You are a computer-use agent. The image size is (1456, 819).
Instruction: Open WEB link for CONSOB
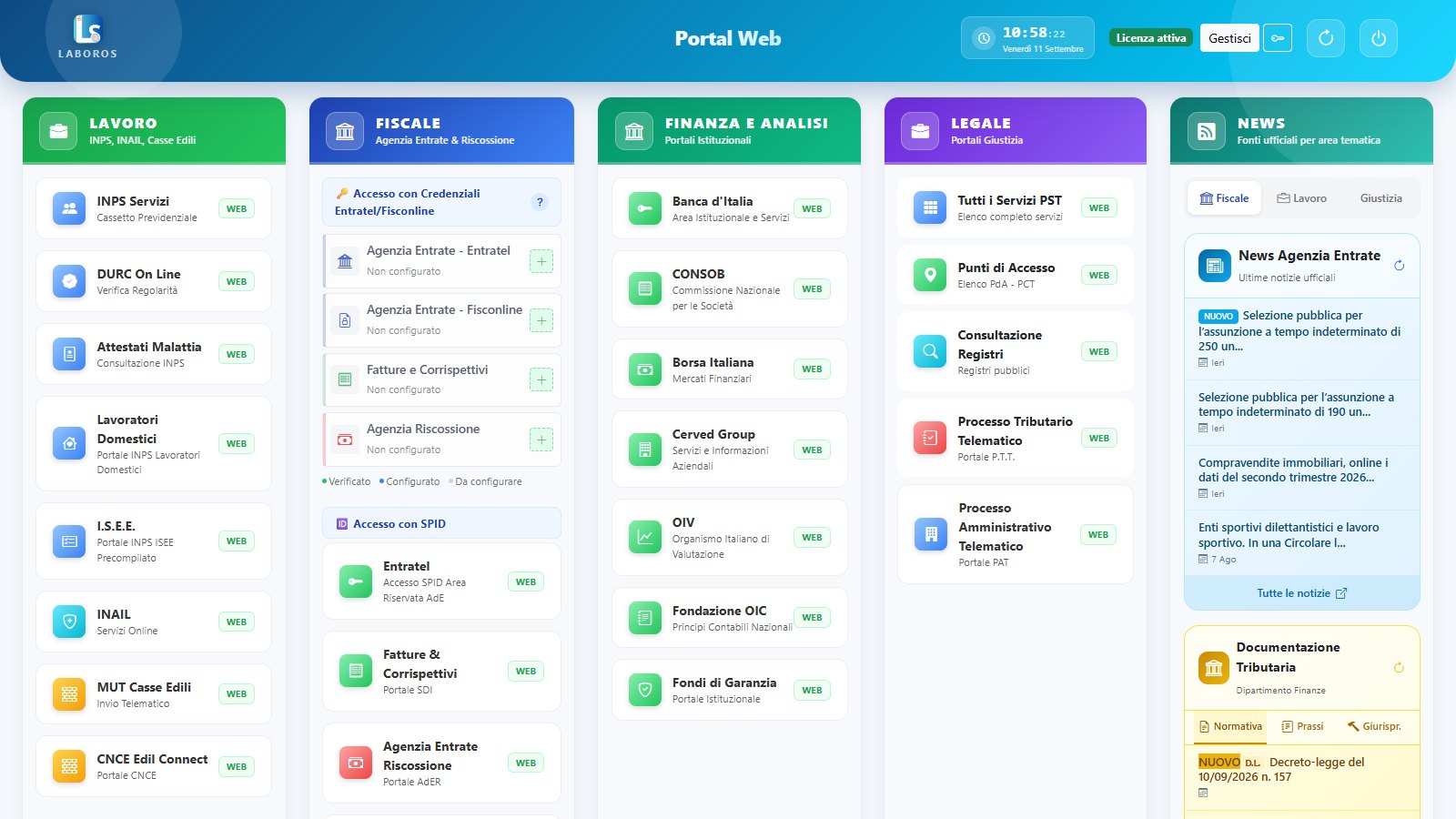pos(812,288)
